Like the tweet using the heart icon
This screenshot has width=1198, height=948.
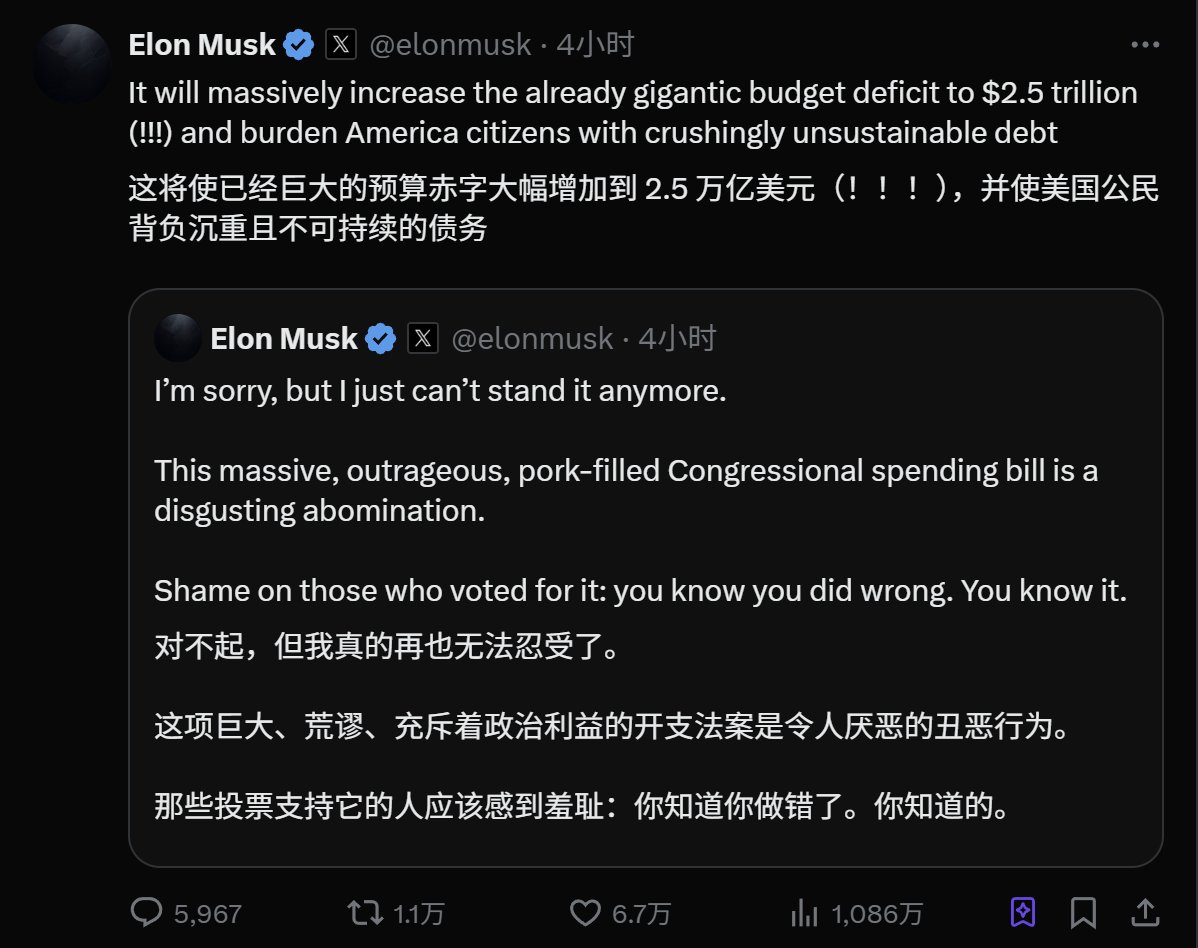pos(584,912)
